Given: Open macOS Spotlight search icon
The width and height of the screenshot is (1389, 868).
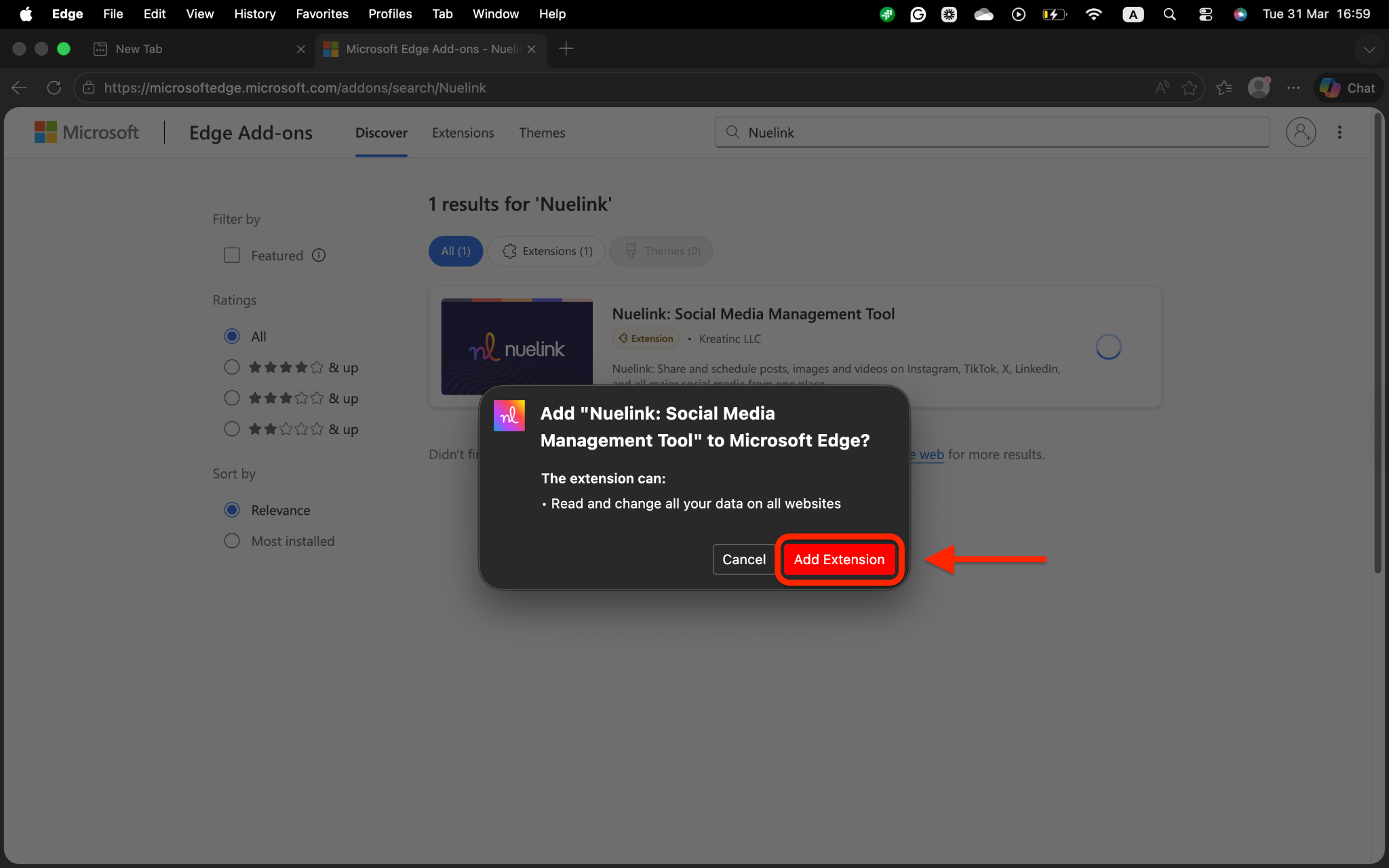Looking at the screenshot, I should pyautogui.click(x=1169, y=14).
